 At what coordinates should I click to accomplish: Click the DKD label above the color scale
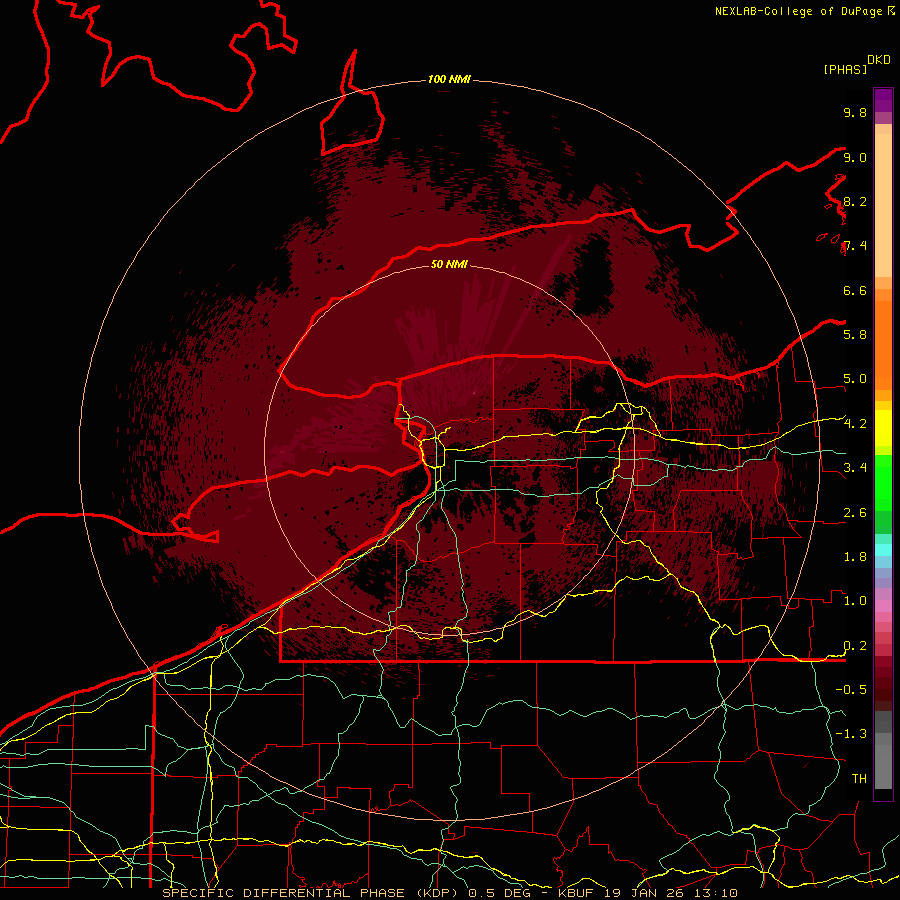coord(879,60)
